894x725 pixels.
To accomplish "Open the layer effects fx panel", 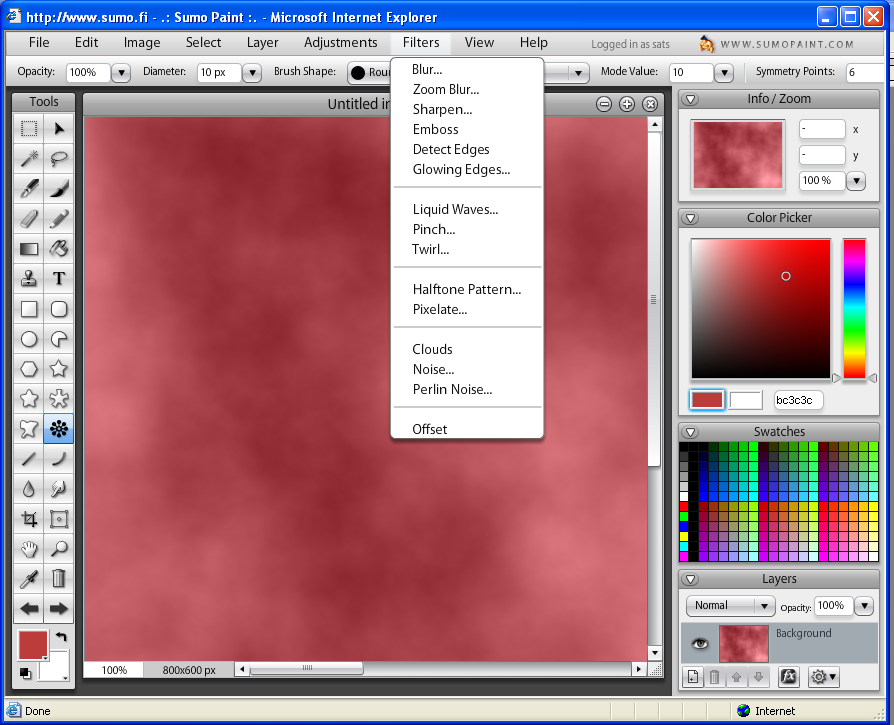I will tap(789, 677).
